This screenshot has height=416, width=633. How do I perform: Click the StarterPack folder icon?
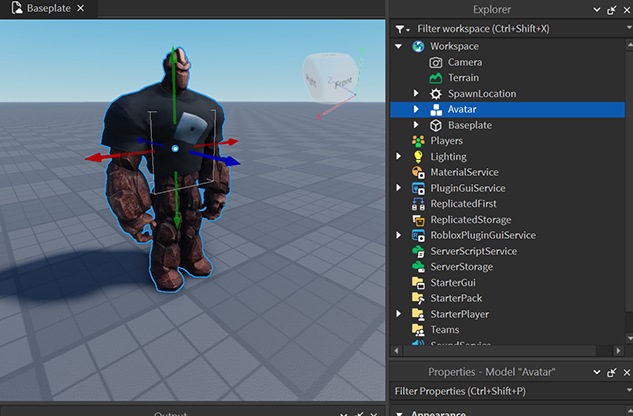coord(418,298)
